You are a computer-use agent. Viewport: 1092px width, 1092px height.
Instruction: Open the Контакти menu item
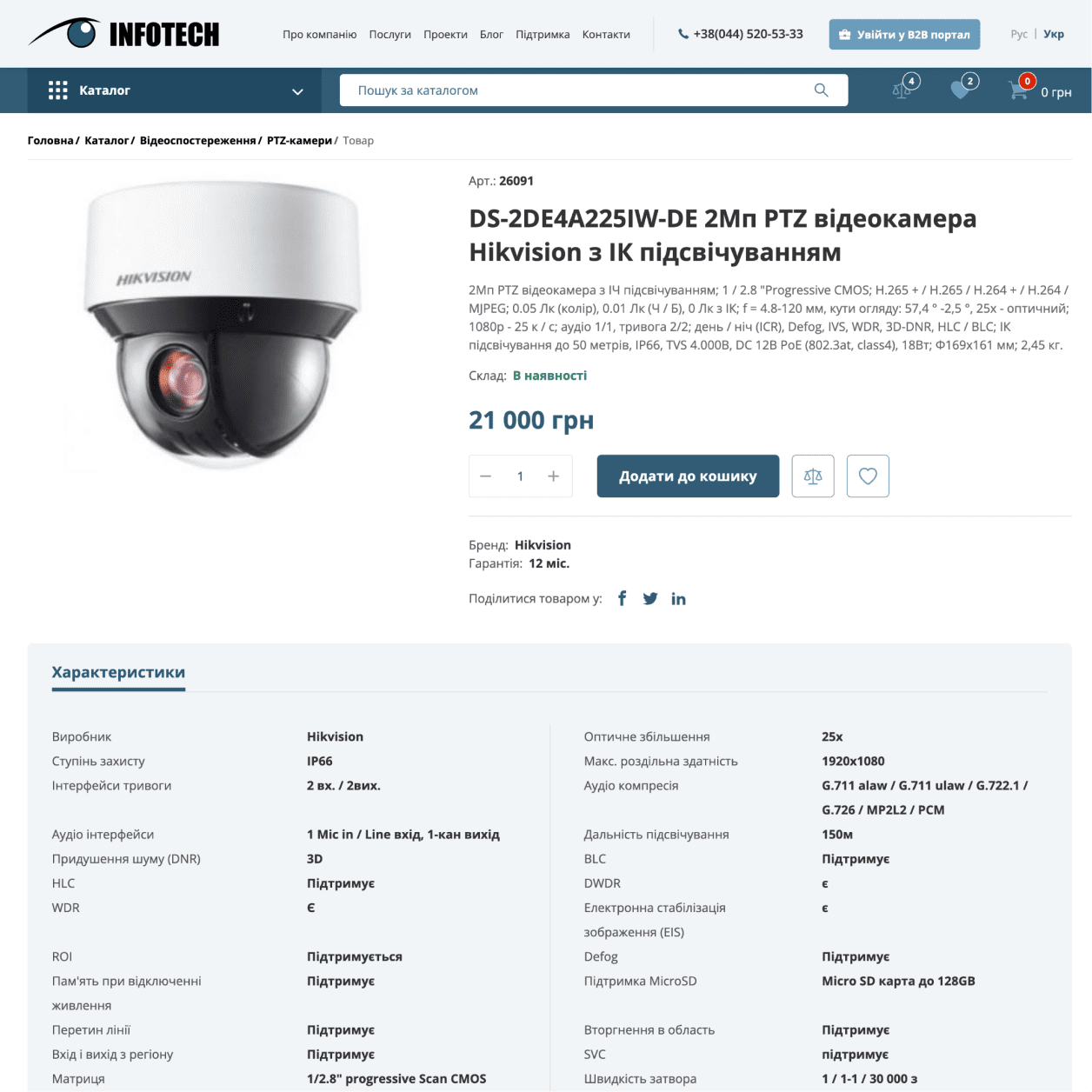[x=606, y=35]
